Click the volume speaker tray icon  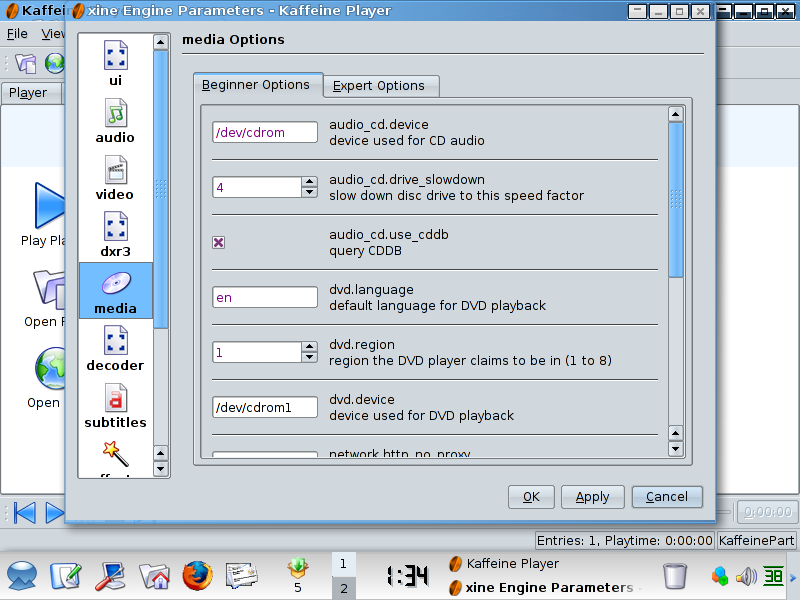pyautogui.click(x=746, y=576)
